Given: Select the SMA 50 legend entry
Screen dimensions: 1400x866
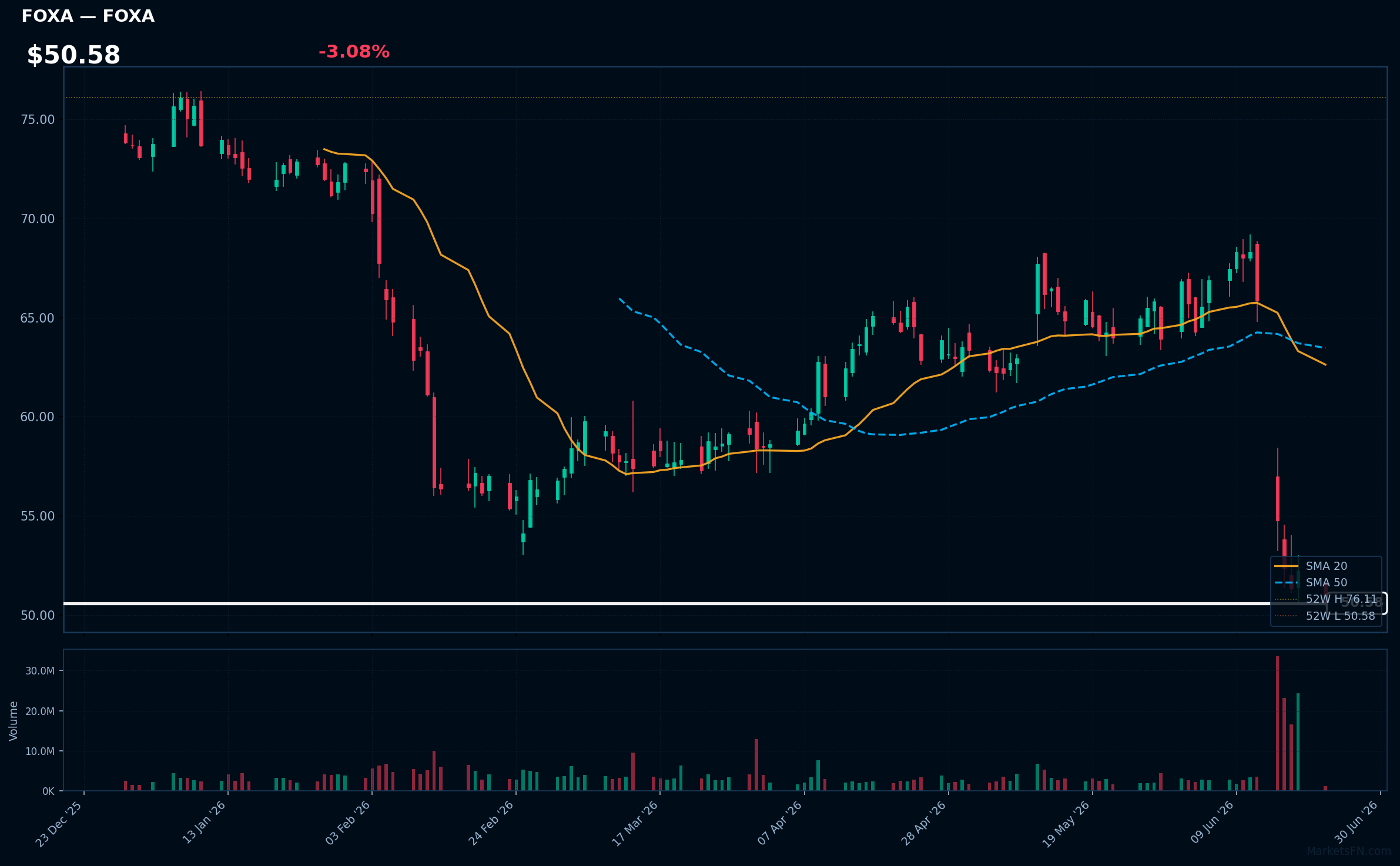Looking at the screenshot, I should pyautogui.click(x=1311, y=582).
